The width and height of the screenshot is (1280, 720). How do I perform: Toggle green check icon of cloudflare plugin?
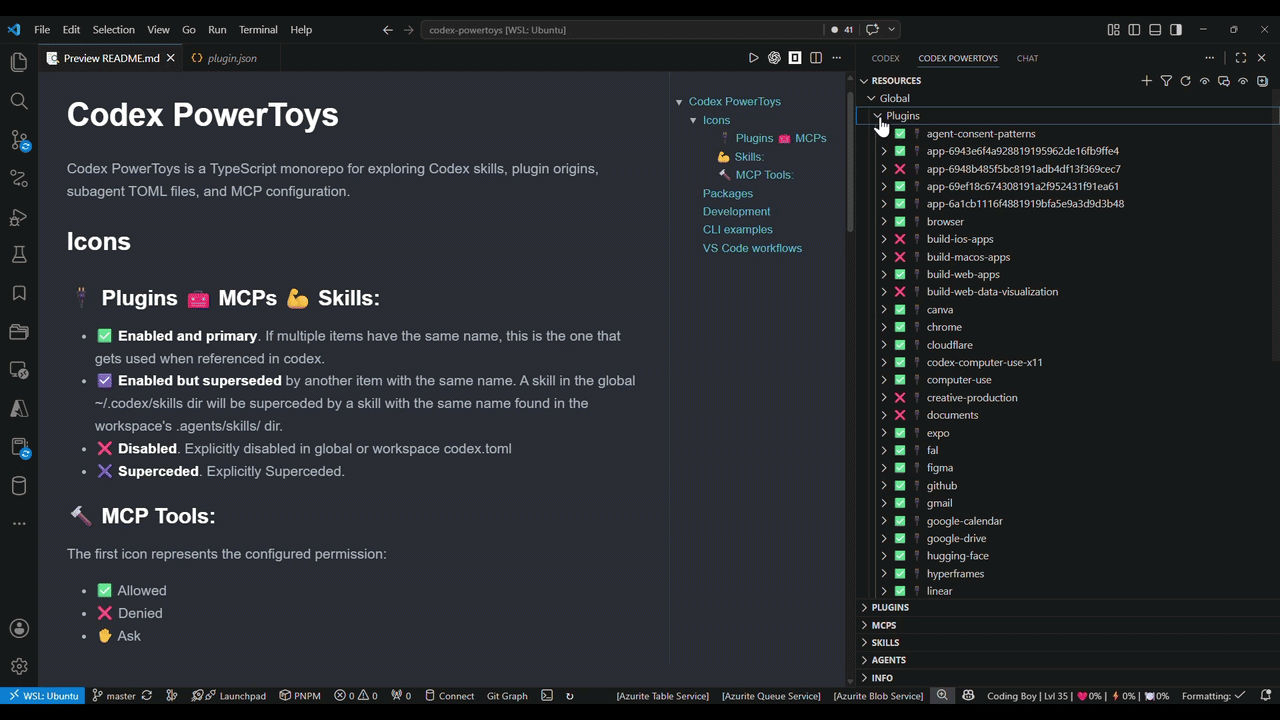tap(900, 345)
